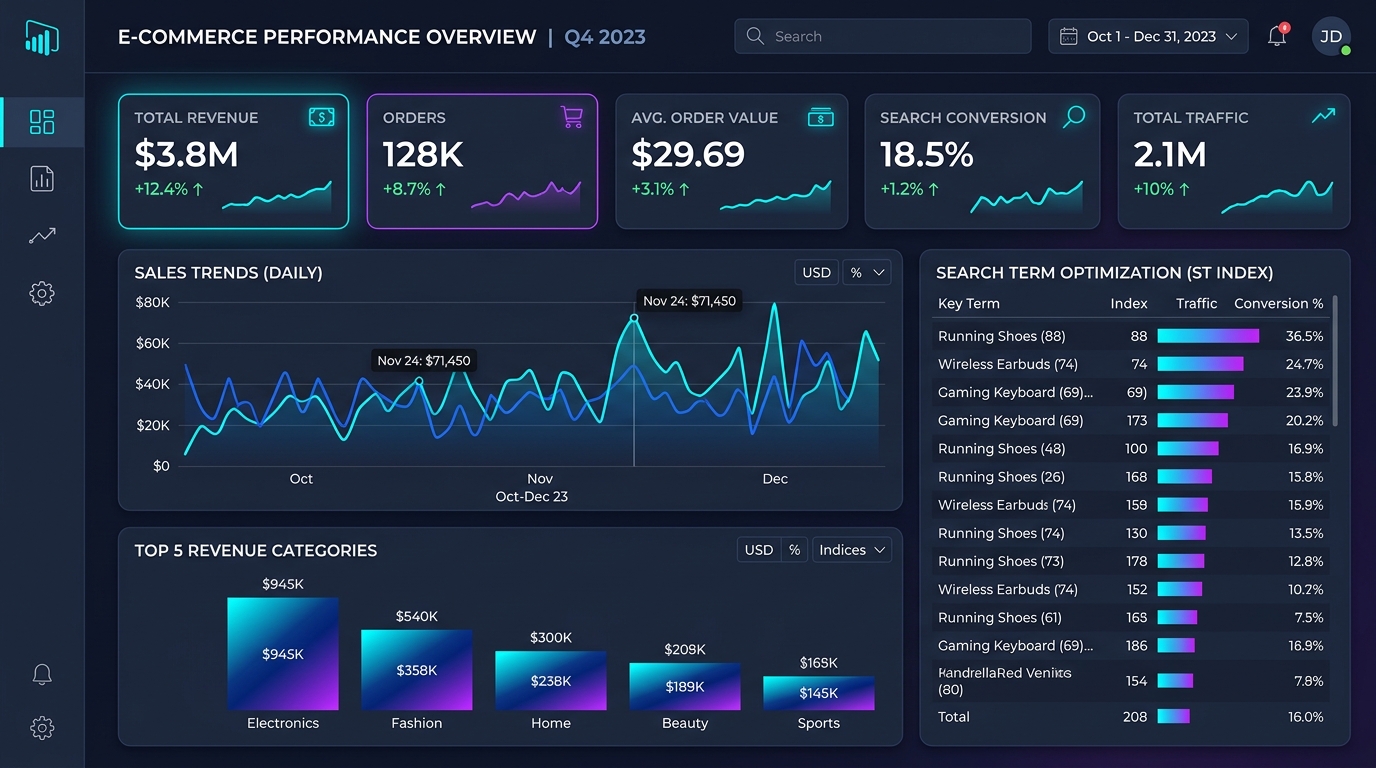Click the +12.4% revenue change text
The image size is (1376, 768).
pyautogui.click(x=169, y=189)
